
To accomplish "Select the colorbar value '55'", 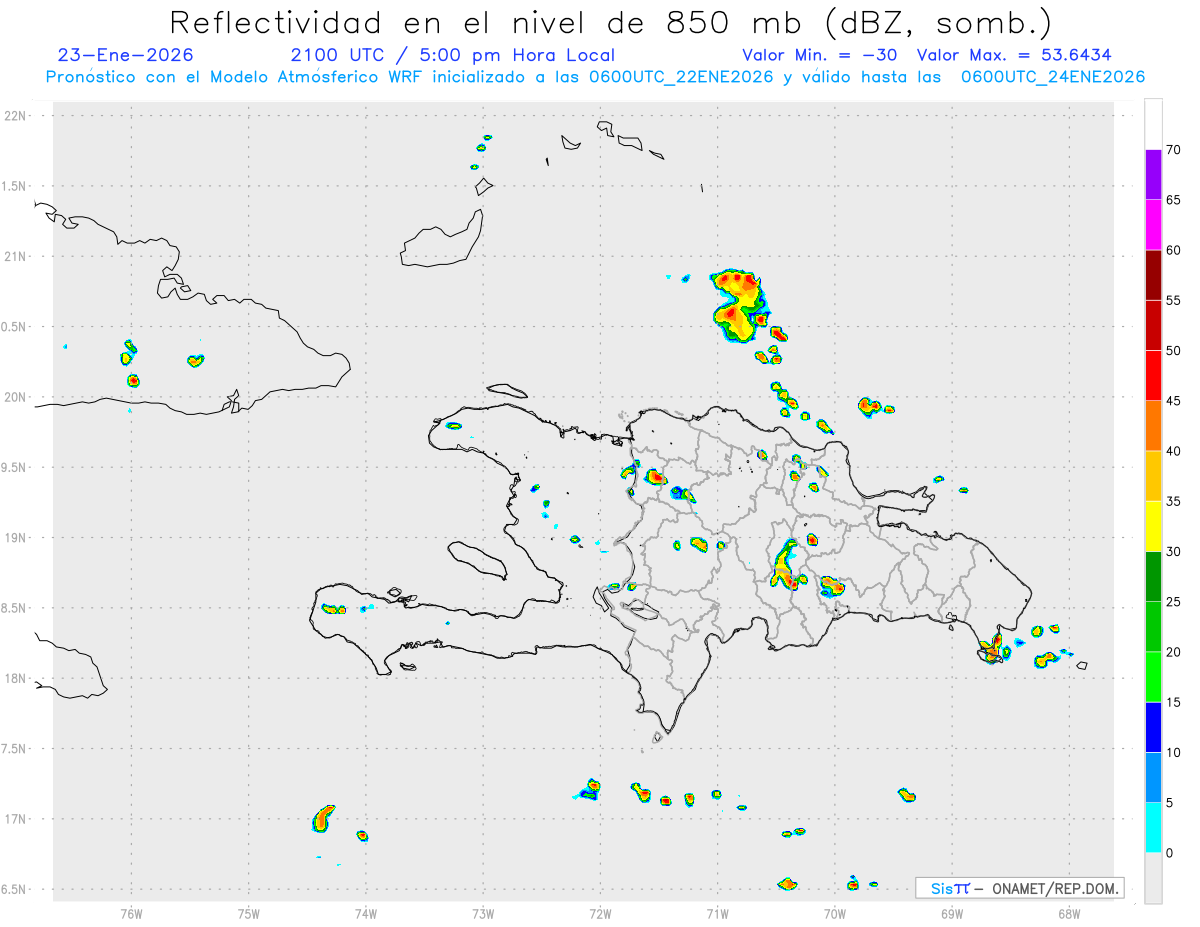I will click(x=1175, y=301).
